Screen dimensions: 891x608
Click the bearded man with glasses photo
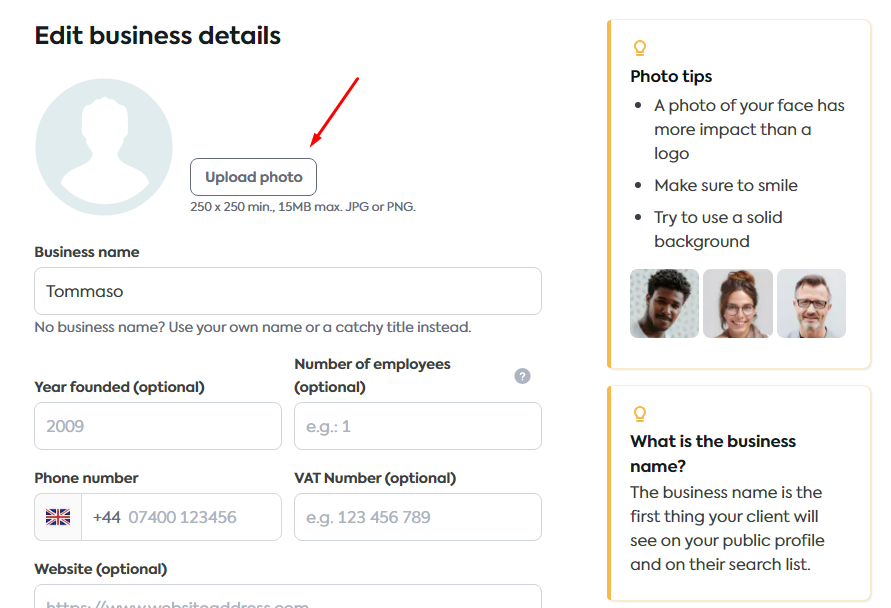[811, 303]
